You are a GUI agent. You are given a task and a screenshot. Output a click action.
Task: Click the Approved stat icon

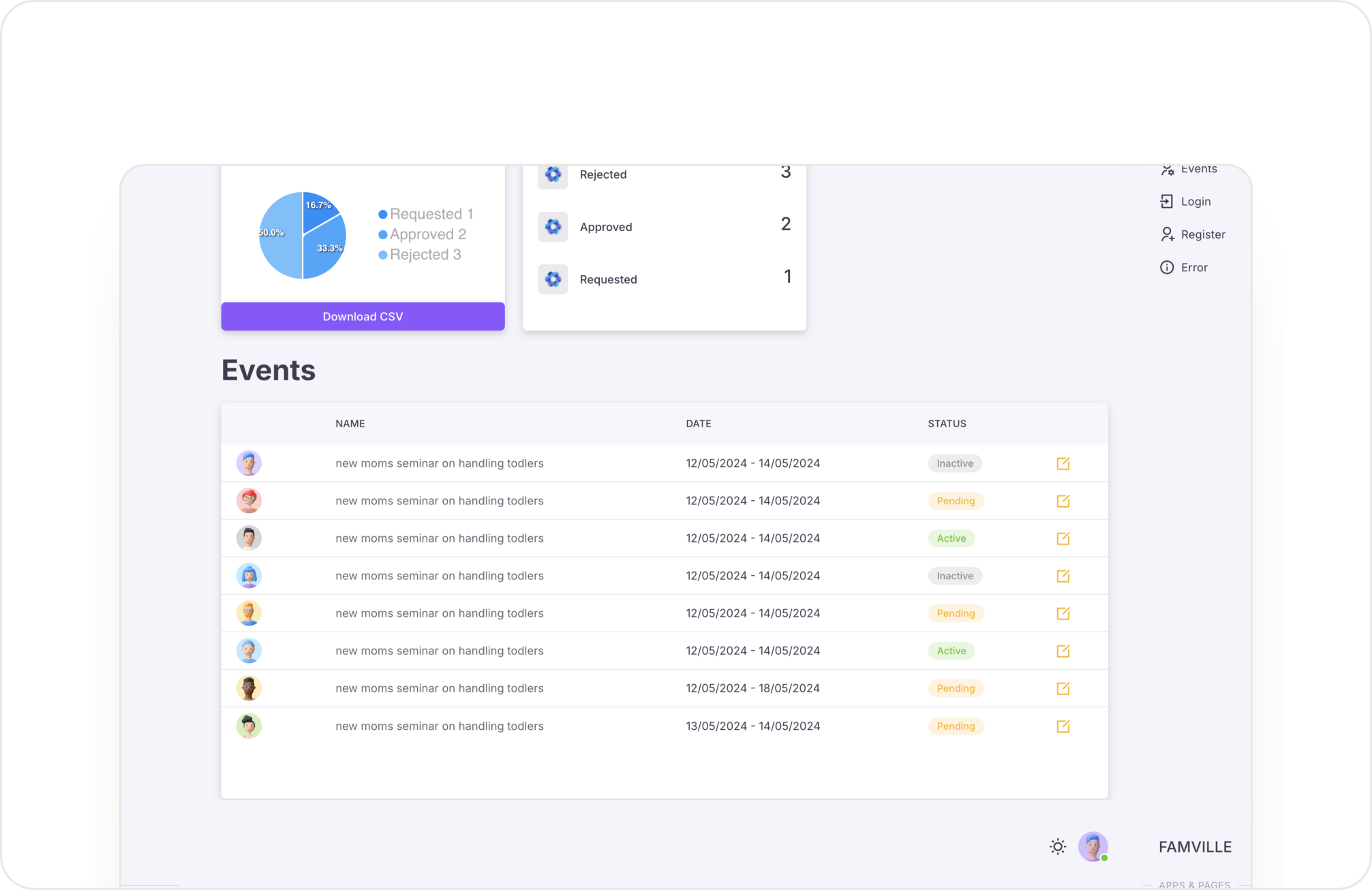(x=553, y=227)
